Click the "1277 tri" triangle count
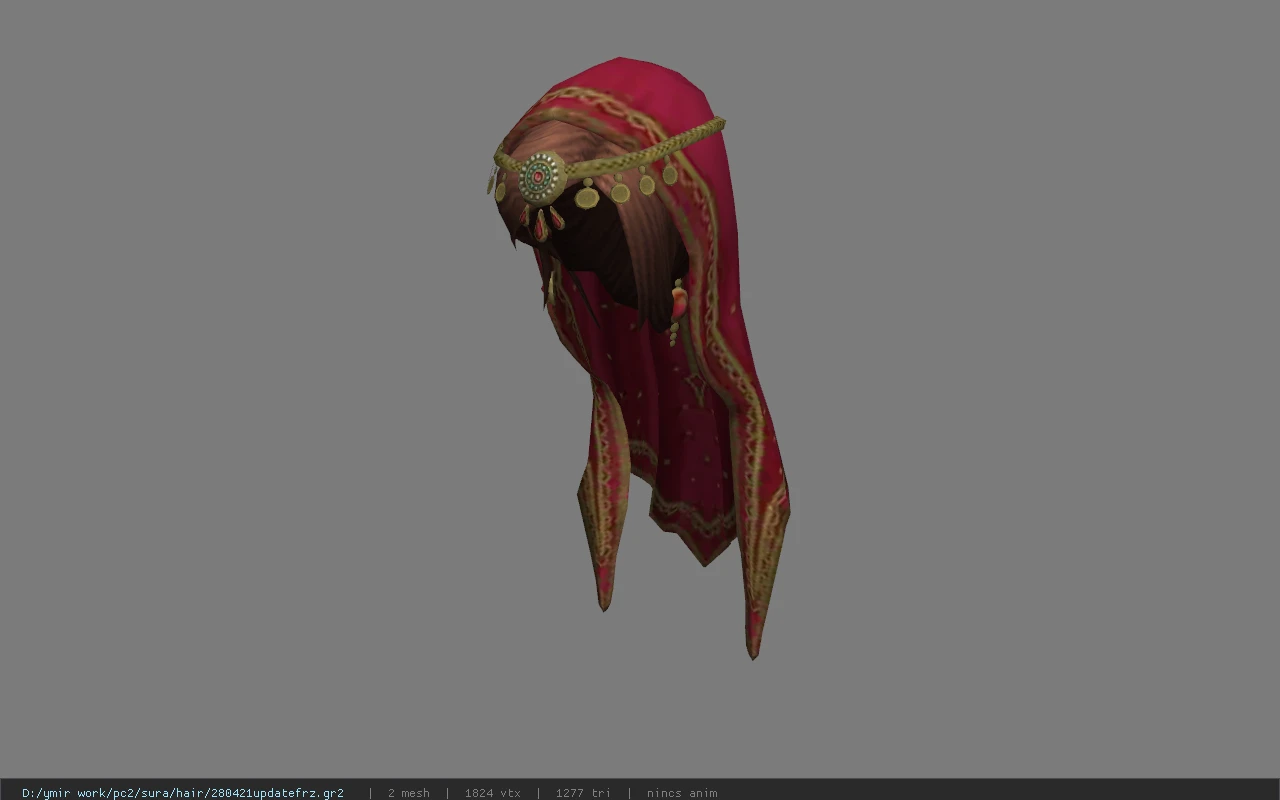The height and width of the screenshot is (800, 1280). [x=583, y=793]
